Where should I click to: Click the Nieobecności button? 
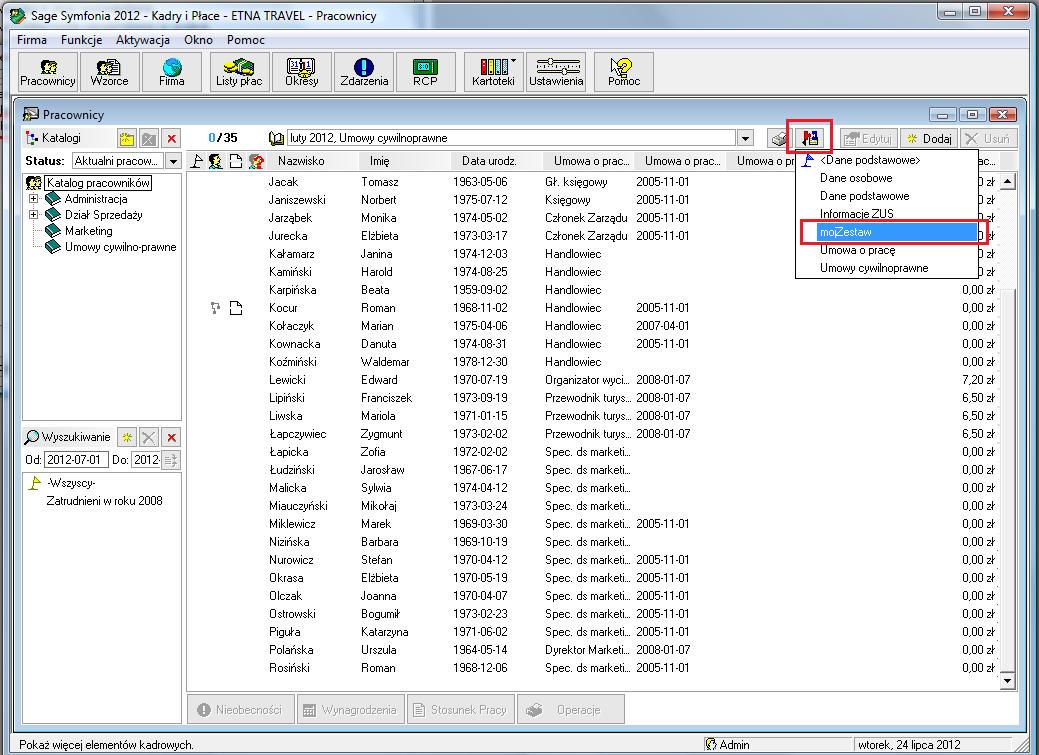(241, 710)
